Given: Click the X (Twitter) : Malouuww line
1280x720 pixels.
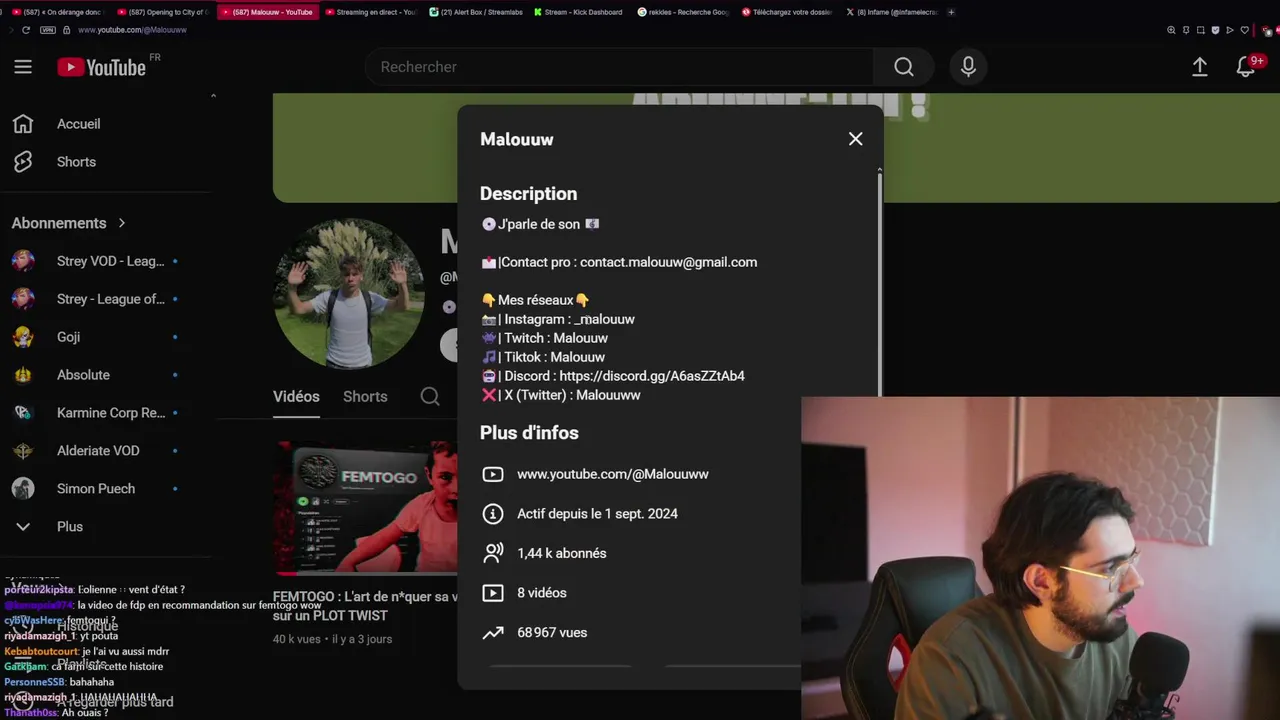Looking at the screenshot, I should (561, 395).
